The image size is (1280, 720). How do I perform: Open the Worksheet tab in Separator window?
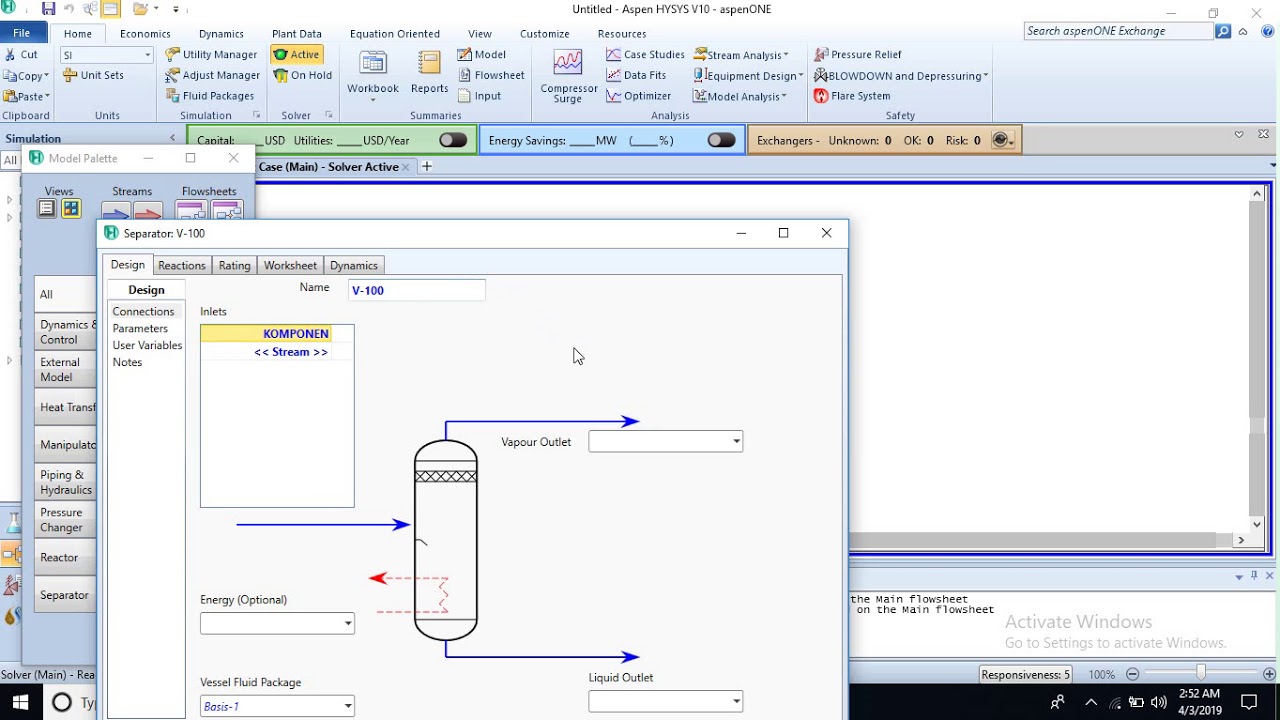click(290, 265)
